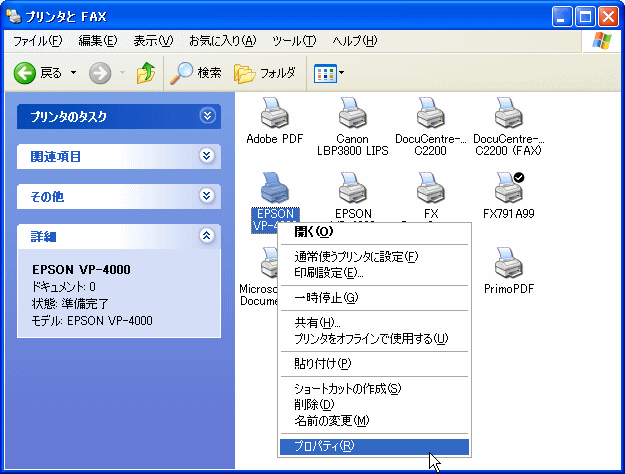Click the ドキュメント: 0 details text
This screenshot has width=625, height=474.
point(63,287)
